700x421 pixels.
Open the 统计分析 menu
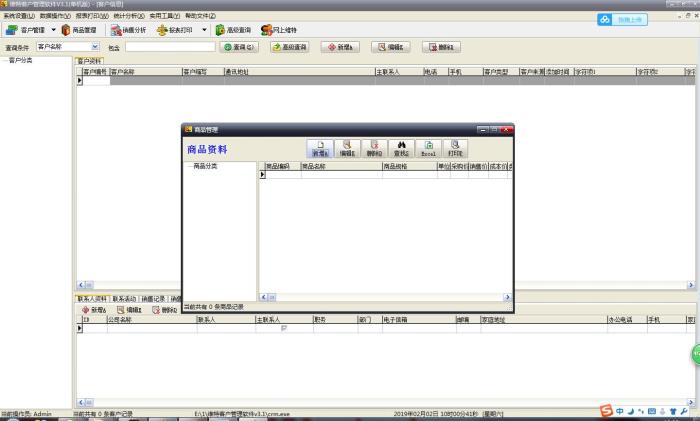click(128, 16)
